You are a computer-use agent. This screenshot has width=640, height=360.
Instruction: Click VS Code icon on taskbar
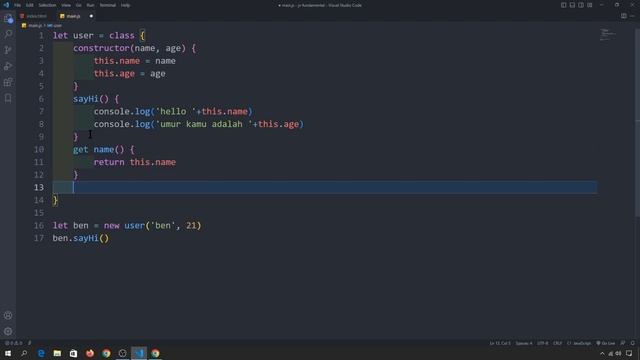click(x=139, y=353)
